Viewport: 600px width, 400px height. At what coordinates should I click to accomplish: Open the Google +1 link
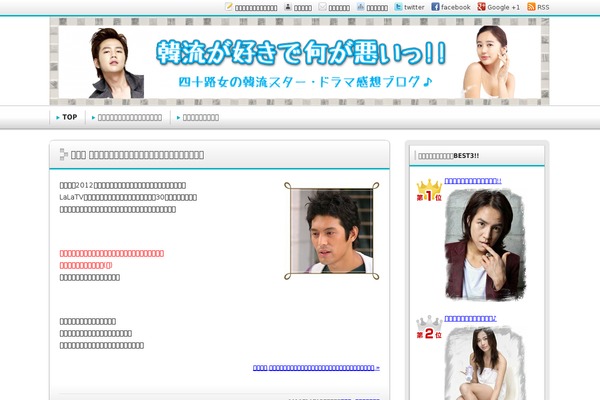(x=504, y=7)
